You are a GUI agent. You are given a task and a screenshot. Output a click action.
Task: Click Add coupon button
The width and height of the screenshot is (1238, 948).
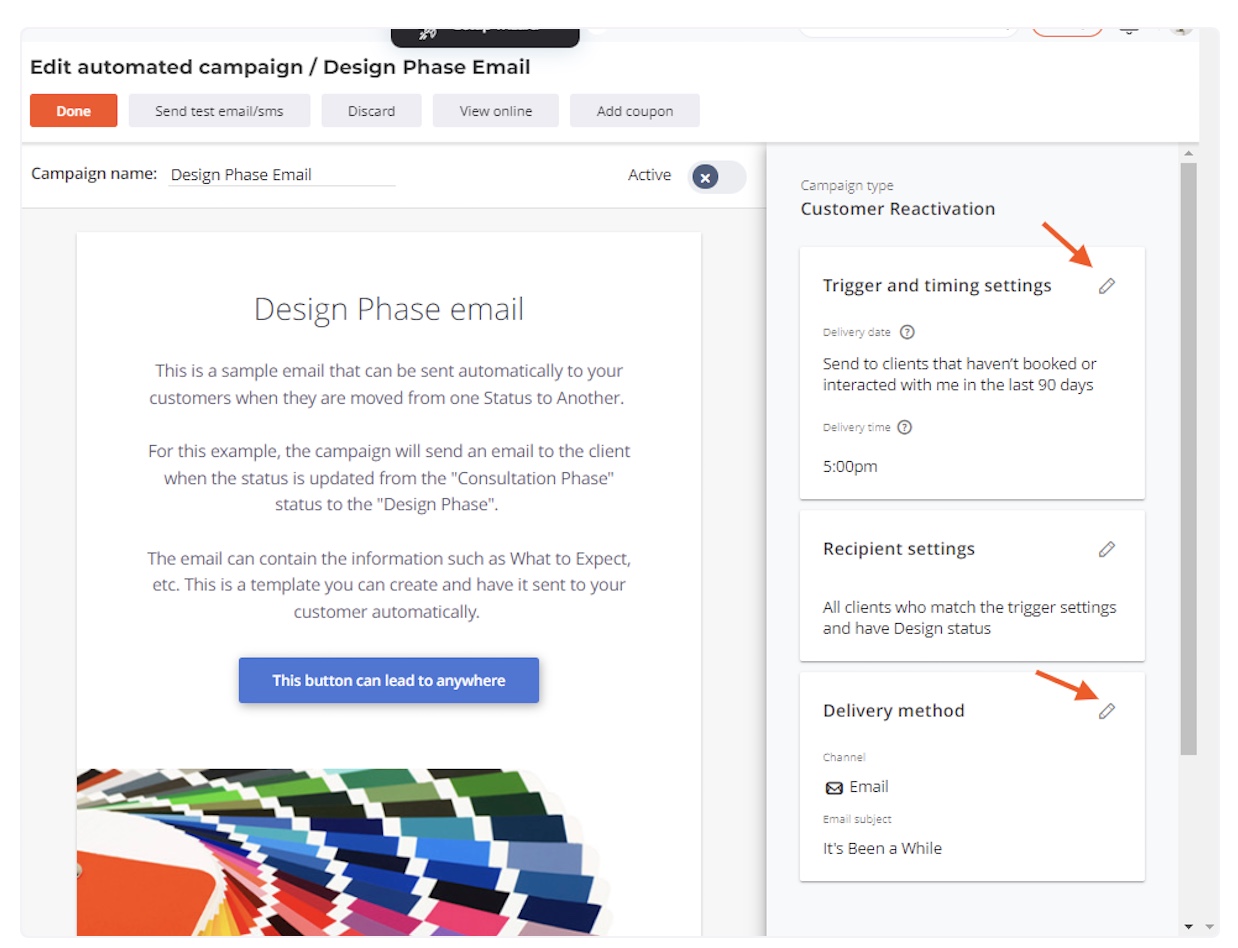[635, 111]
